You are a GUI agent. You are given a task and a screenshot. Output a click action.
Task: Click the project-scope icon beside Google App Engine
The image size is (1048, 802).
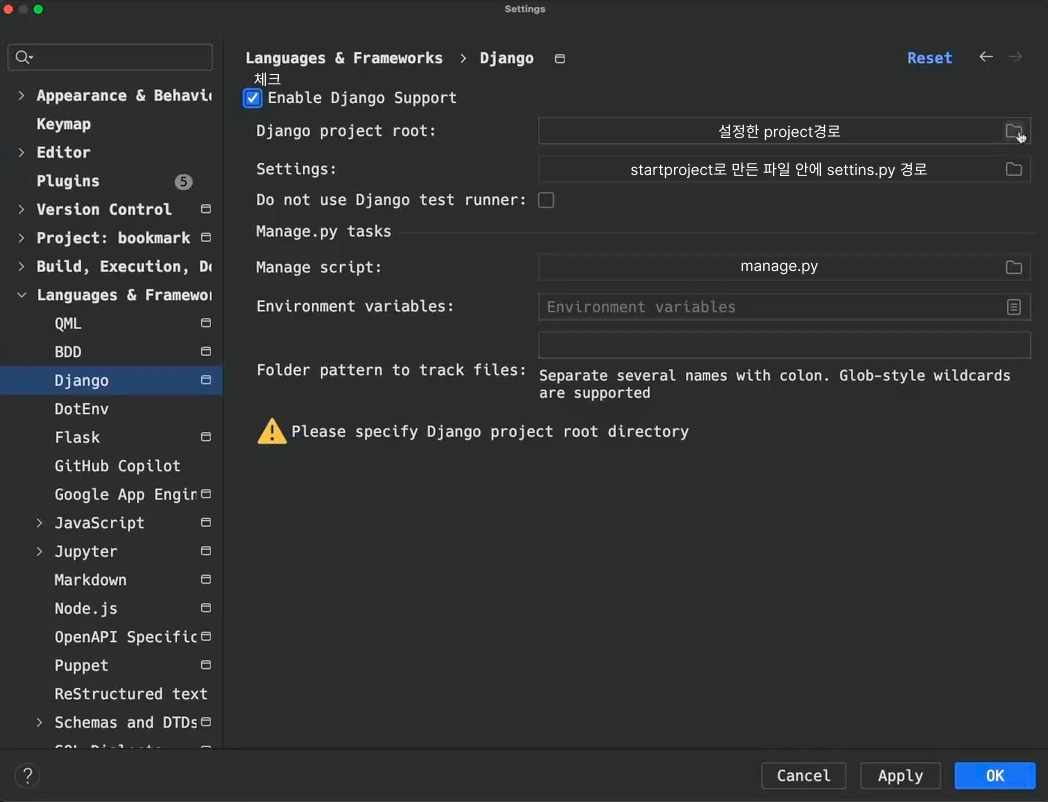[206, 494]
